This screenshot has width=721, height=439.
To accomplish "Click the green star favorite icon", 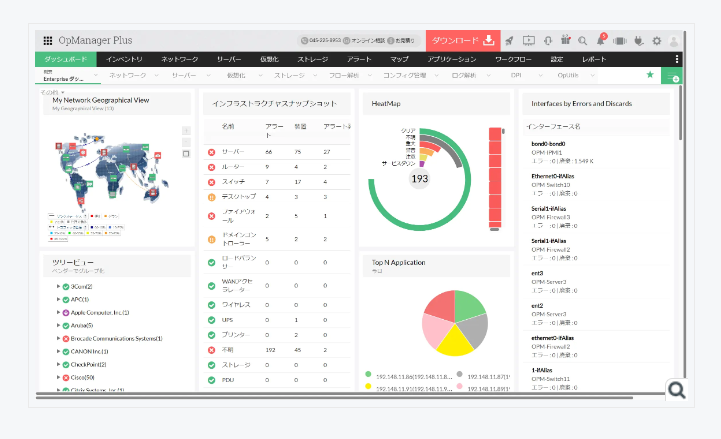I will 650,74.
